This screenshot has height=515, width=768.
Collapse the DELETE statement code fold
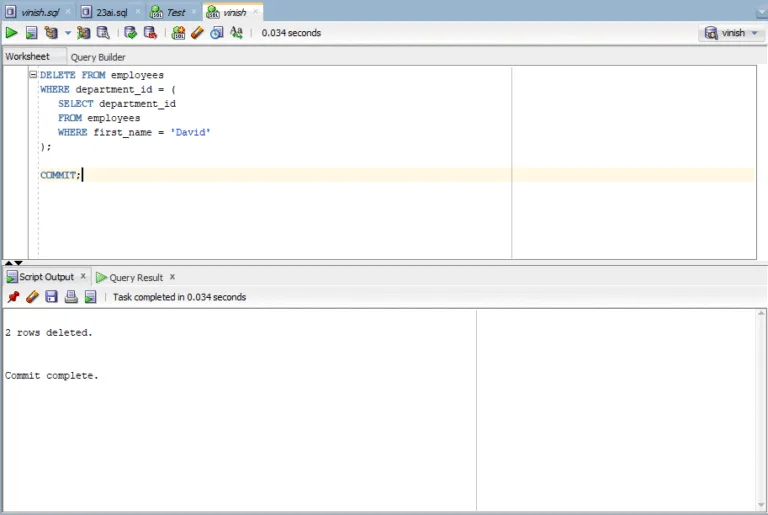pyautogui.click(x=33, y=74)
